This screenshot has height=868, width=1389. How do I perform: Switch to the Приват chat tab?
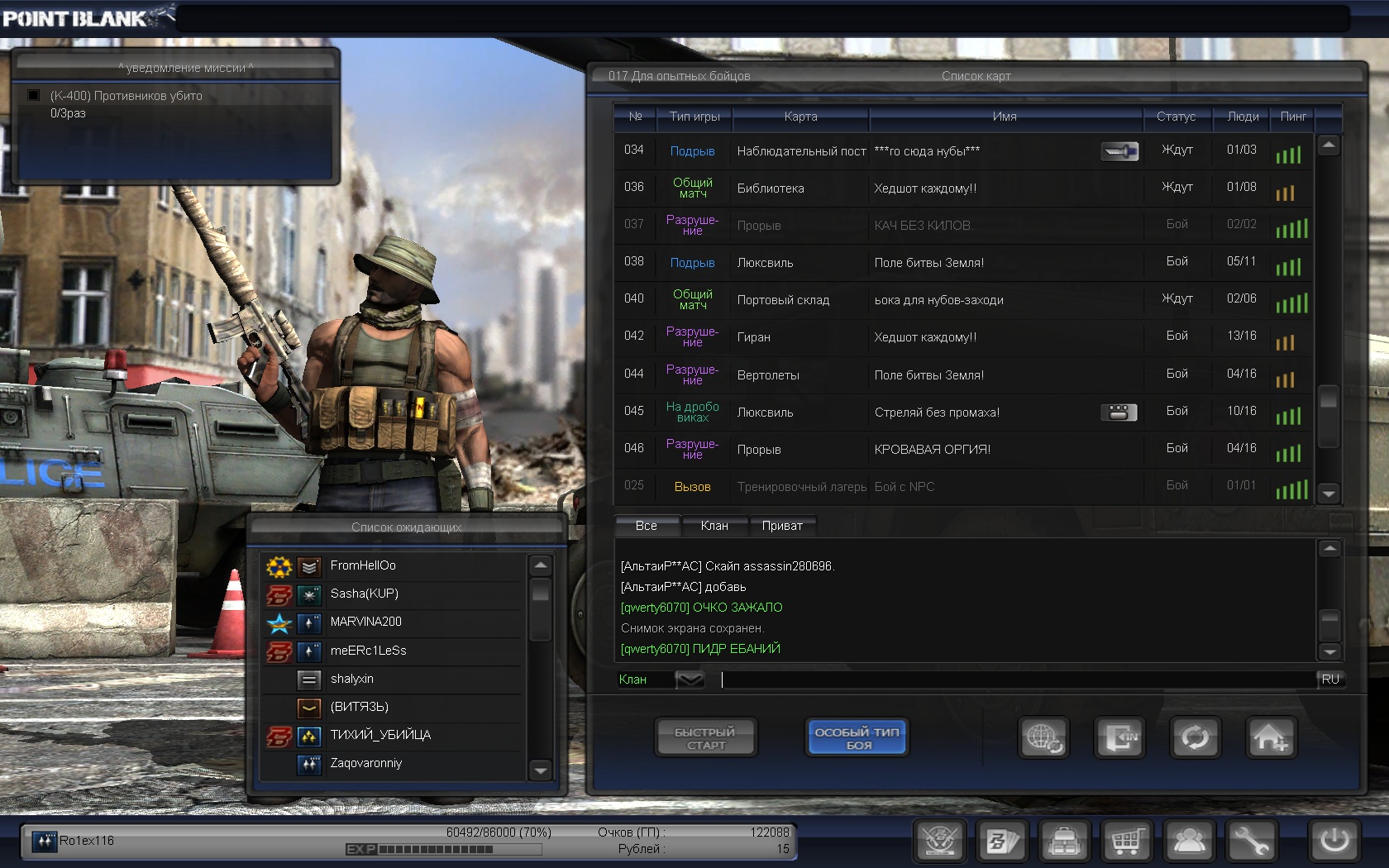coord(782,526)
